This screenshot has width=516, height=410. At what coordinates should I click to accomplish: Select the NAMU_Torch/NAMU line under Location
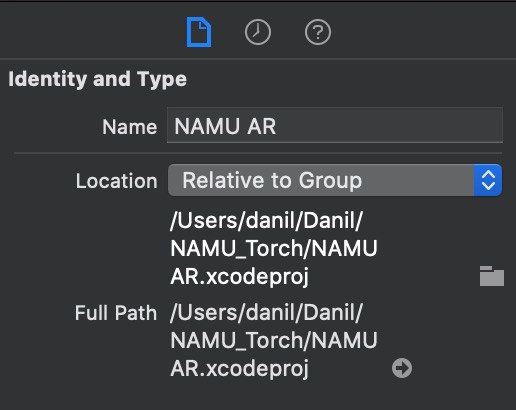pyautogui.click(x=274, y=248)
